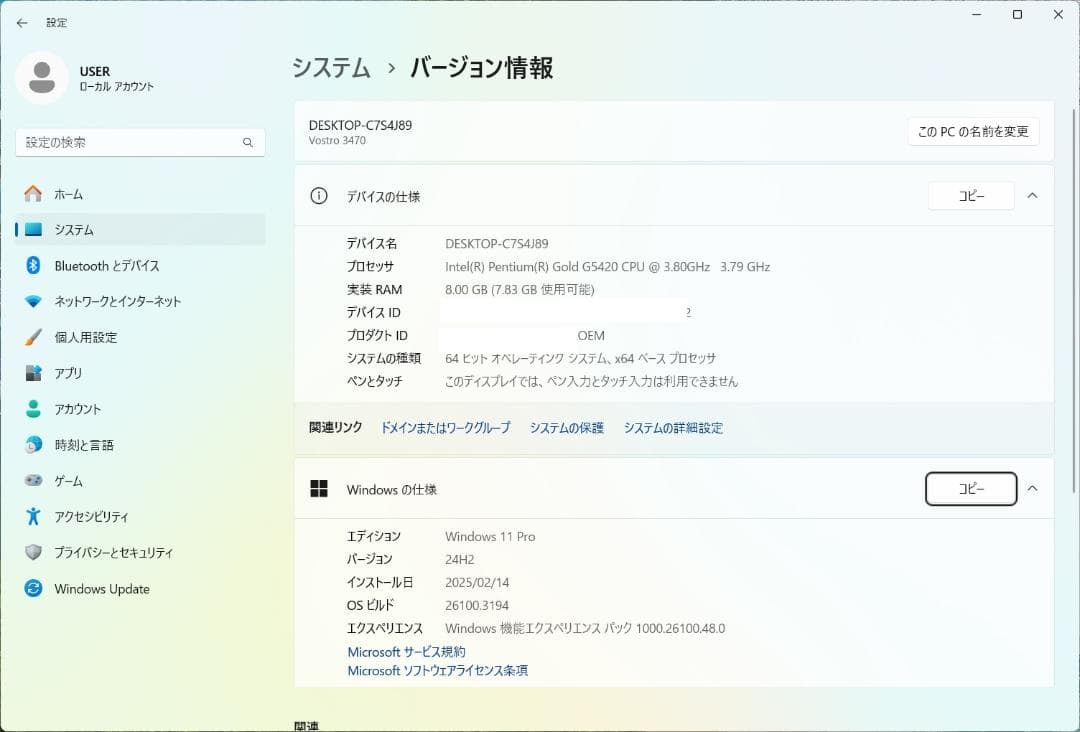Select 時刻と言語 in the sidebar

pos(33,445)
